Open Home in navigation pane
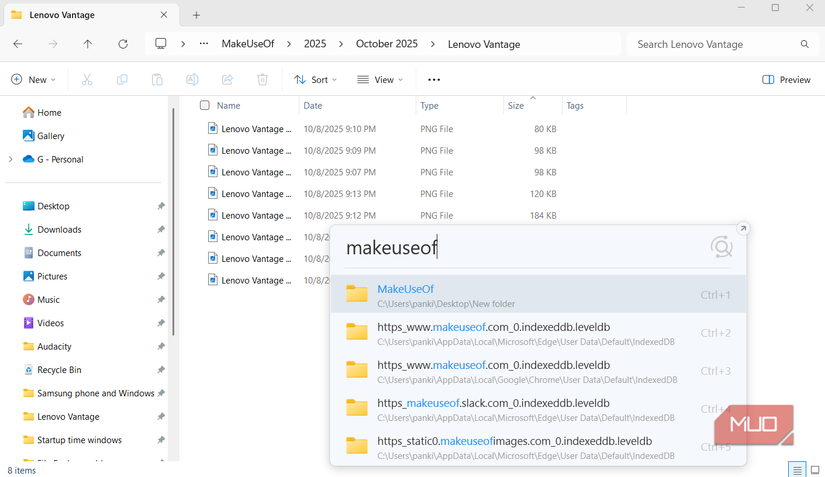 (42, 113)
